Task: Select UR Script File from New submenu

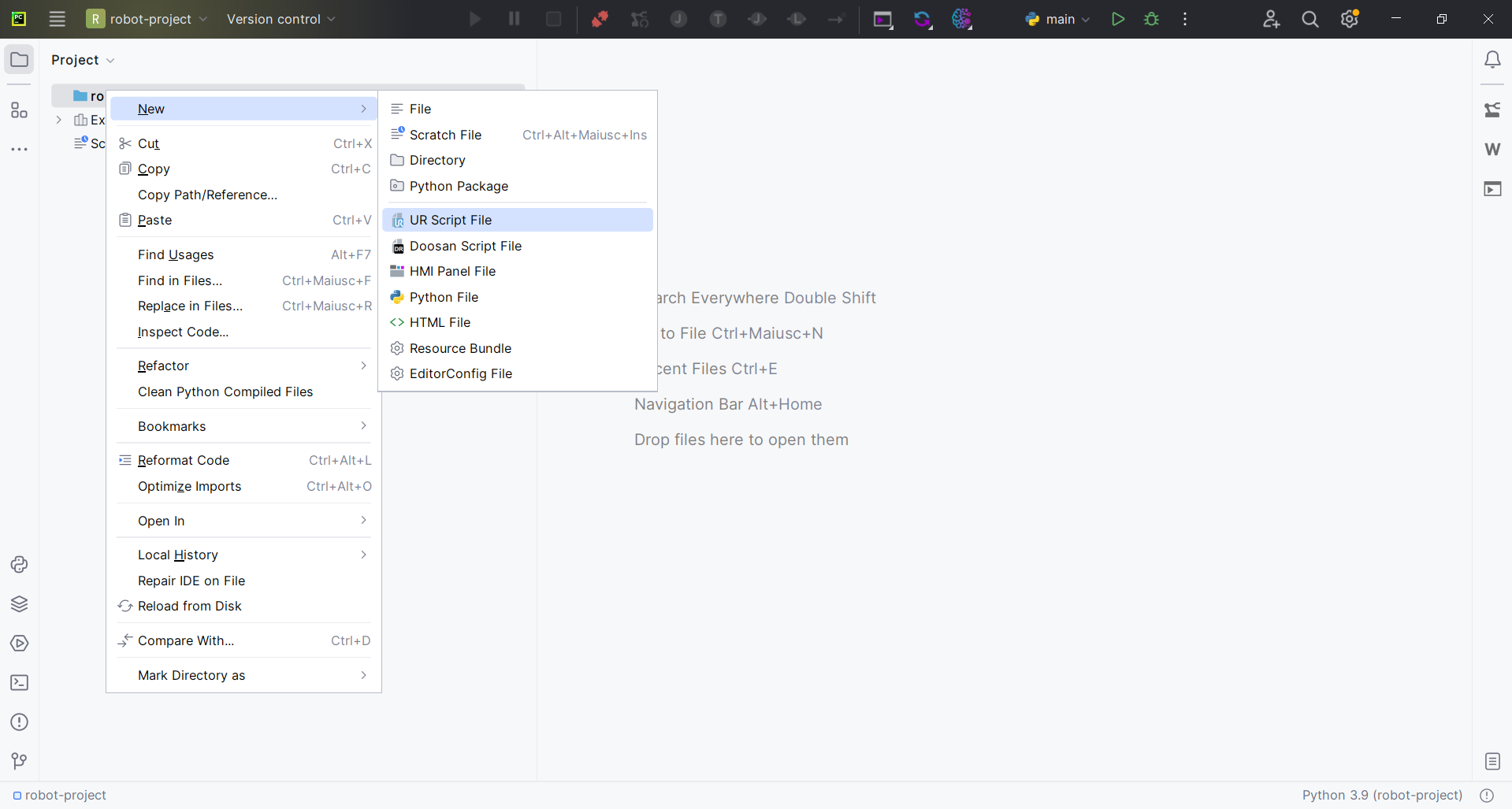Action: [x=450, y=220]
